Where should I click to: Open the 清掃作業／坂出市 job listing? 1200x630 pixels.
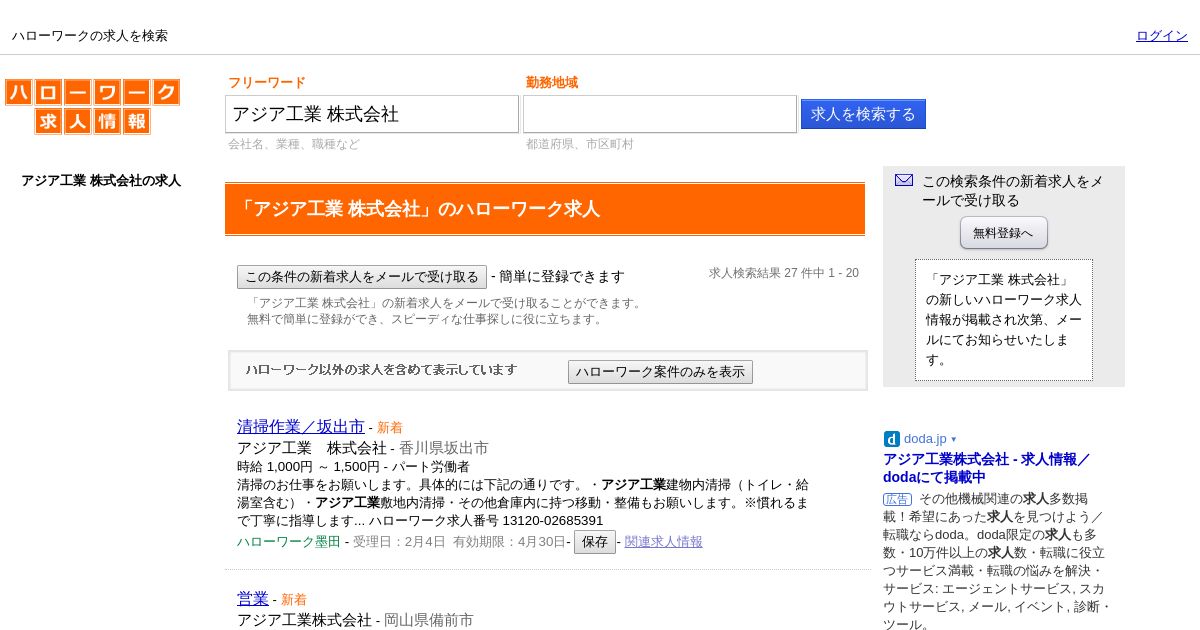click(x=301, y=427)
